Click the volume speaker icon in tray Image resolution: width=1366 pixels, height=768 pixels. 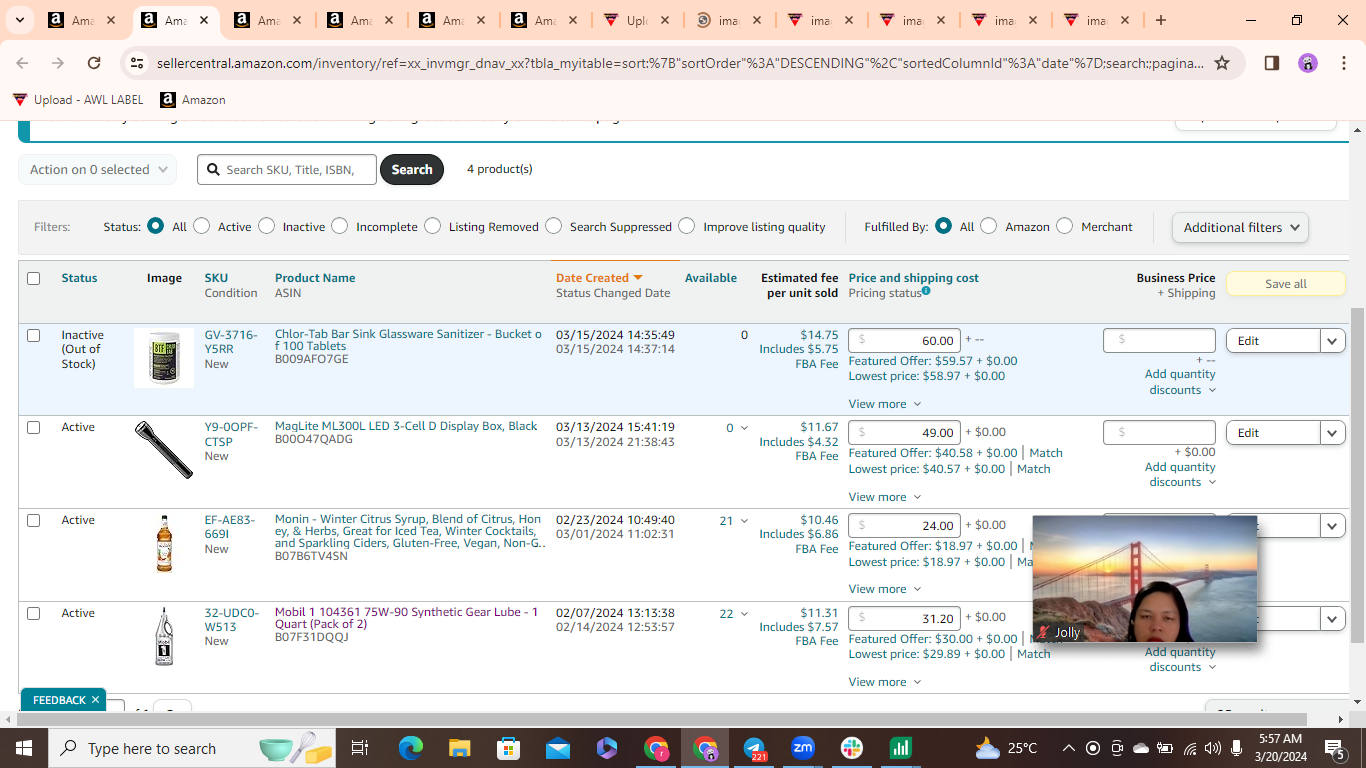coord(1213,748)
